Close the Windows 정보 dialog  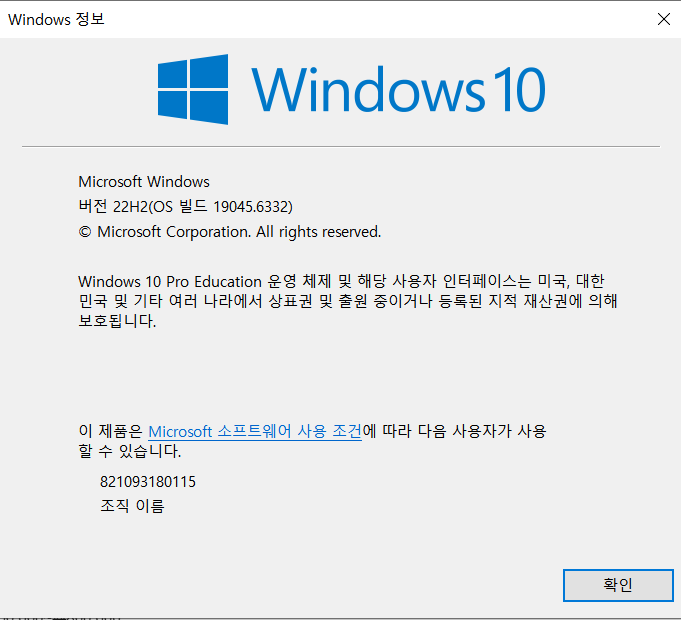tap(663, 19)
